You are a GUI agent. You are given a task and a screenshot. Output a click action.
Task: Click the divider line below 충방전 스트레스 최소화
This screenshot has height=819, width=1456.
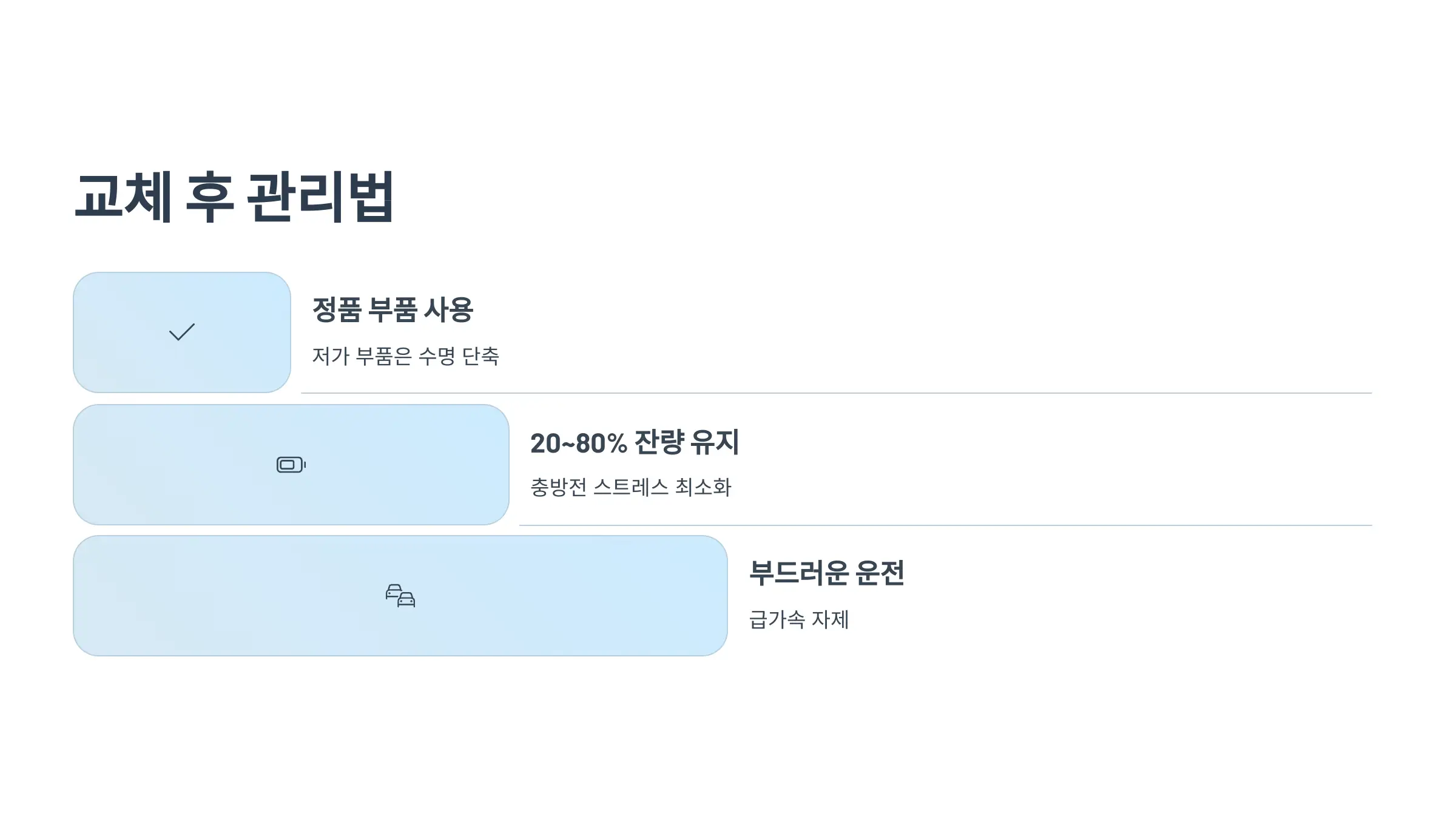[x=946, y=525]
